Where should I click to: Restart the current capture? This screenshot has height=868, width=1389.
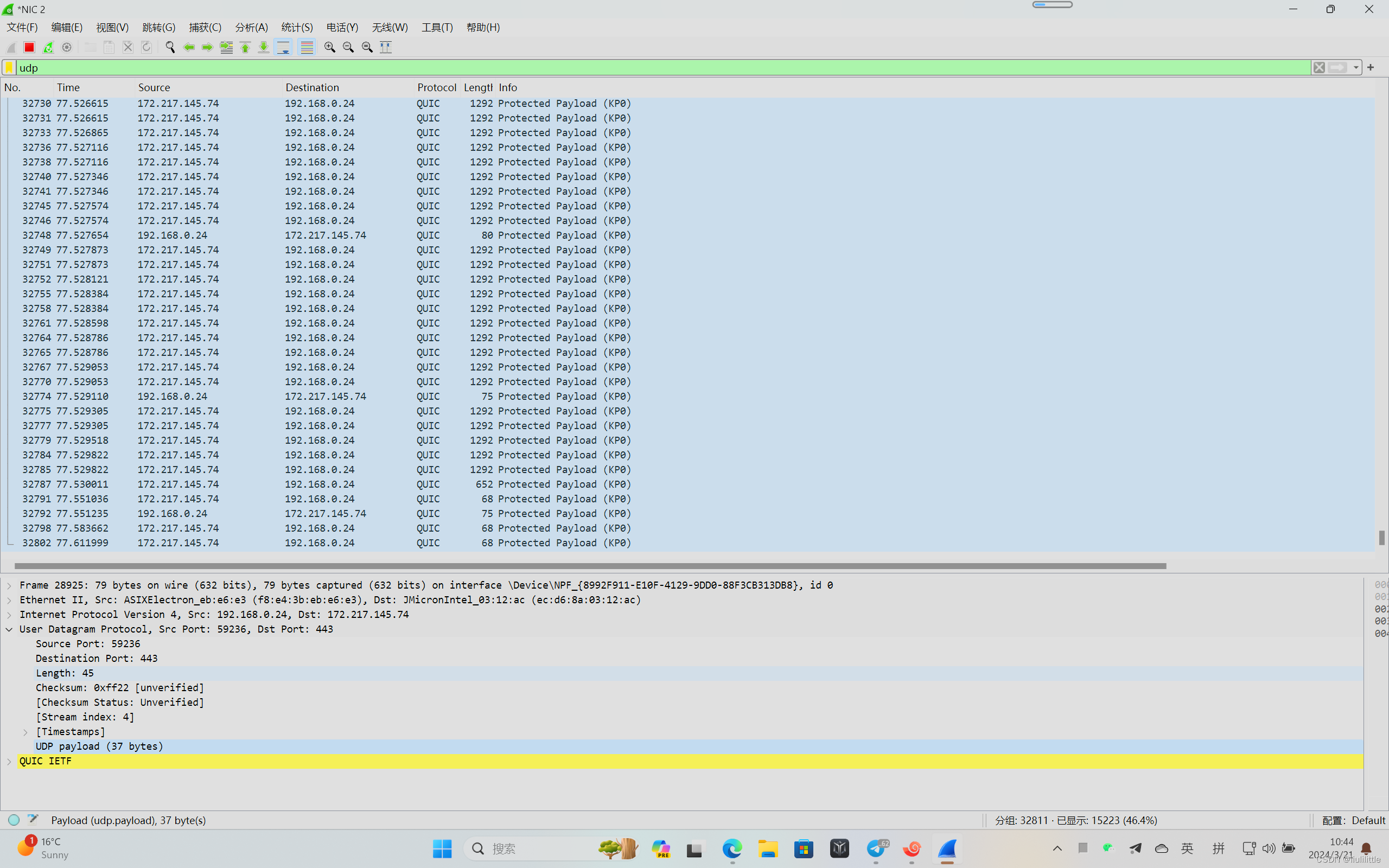click(x=48, y=47)
